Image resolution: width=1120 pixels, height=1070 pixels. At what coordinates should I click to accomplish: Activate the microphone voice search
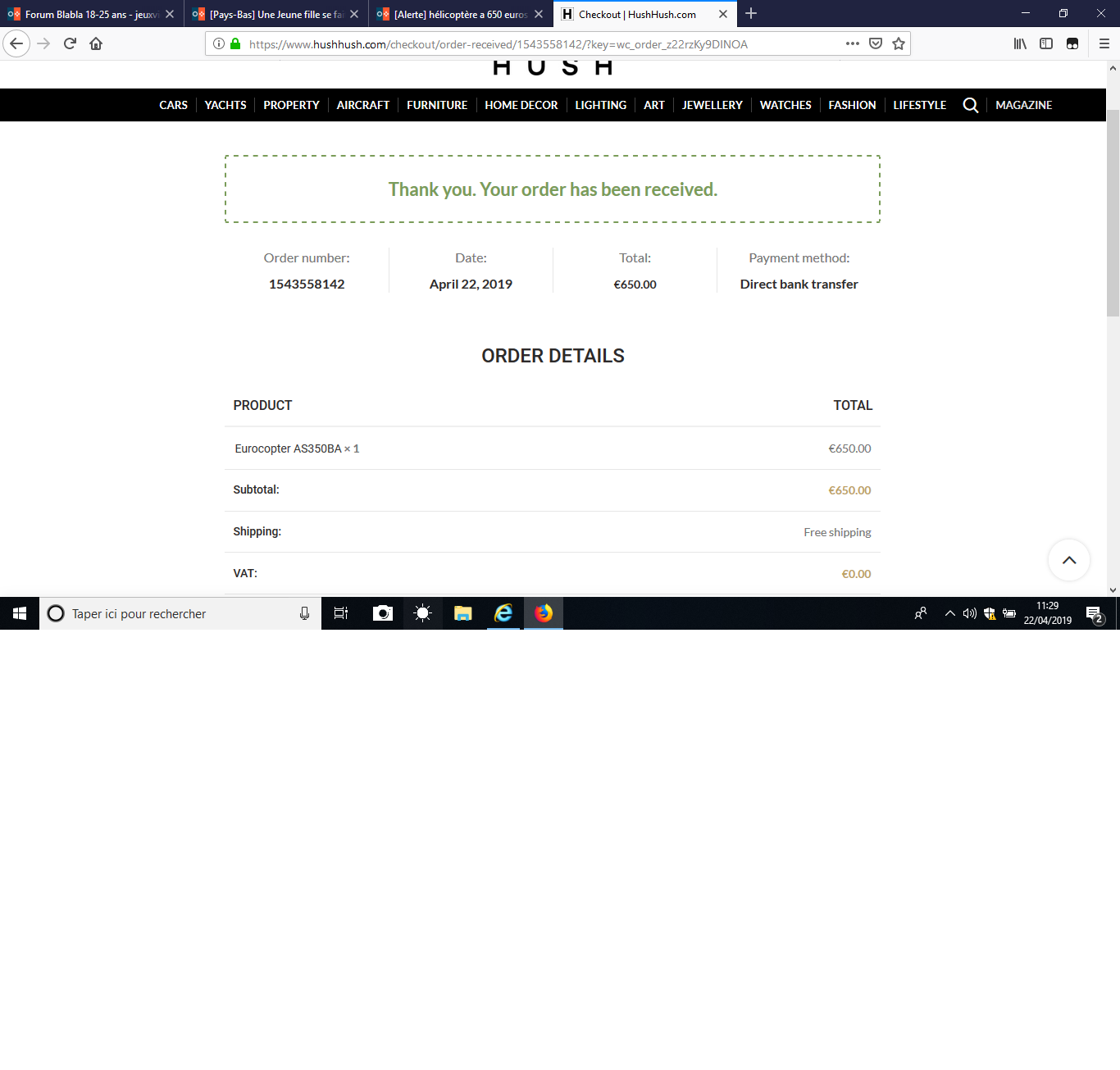click(304, 613)
